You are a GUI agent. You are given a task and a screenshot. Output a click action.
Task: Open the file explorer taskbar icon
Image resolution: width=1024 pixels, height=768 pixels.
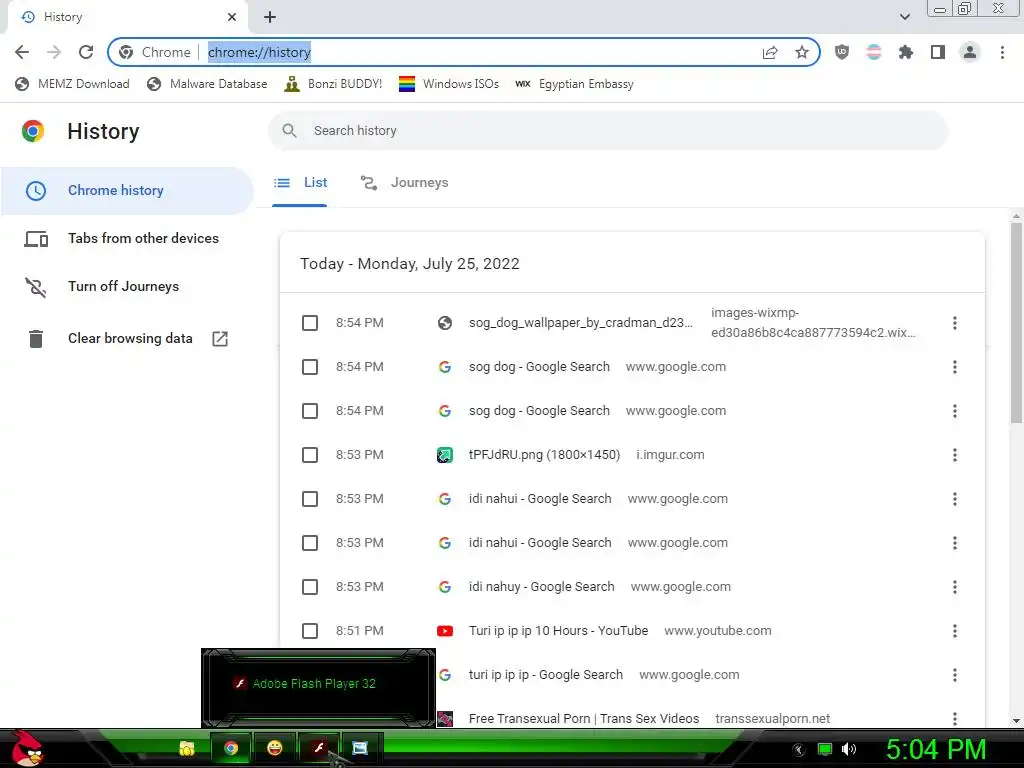pyautogui.click(x=187, y=748)
